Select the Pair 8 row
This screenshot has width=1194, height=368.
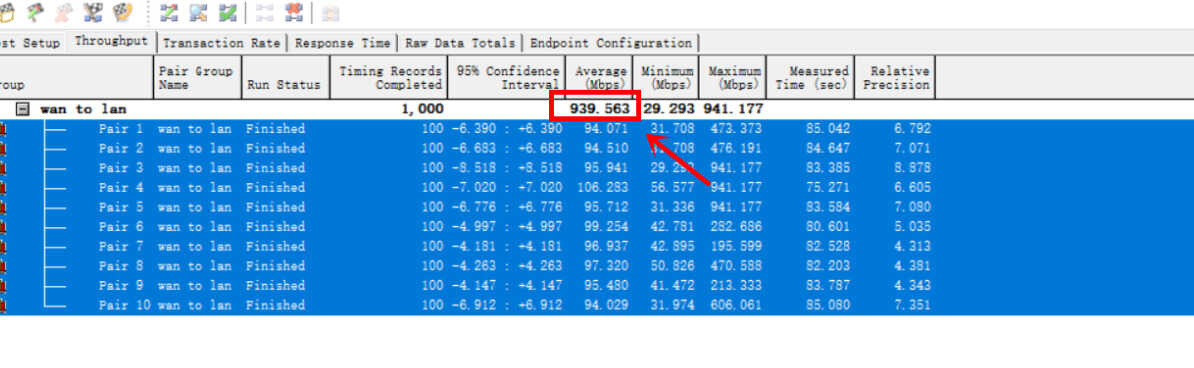[x=597, y=266]
